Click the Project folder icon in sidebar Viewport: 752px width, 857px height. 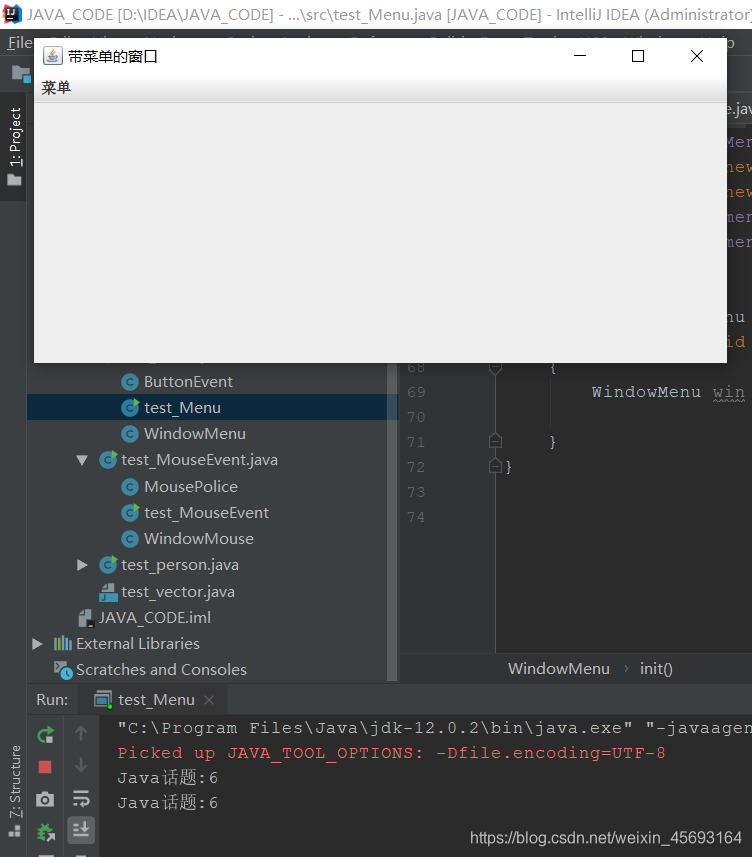(x=15, y=180)
